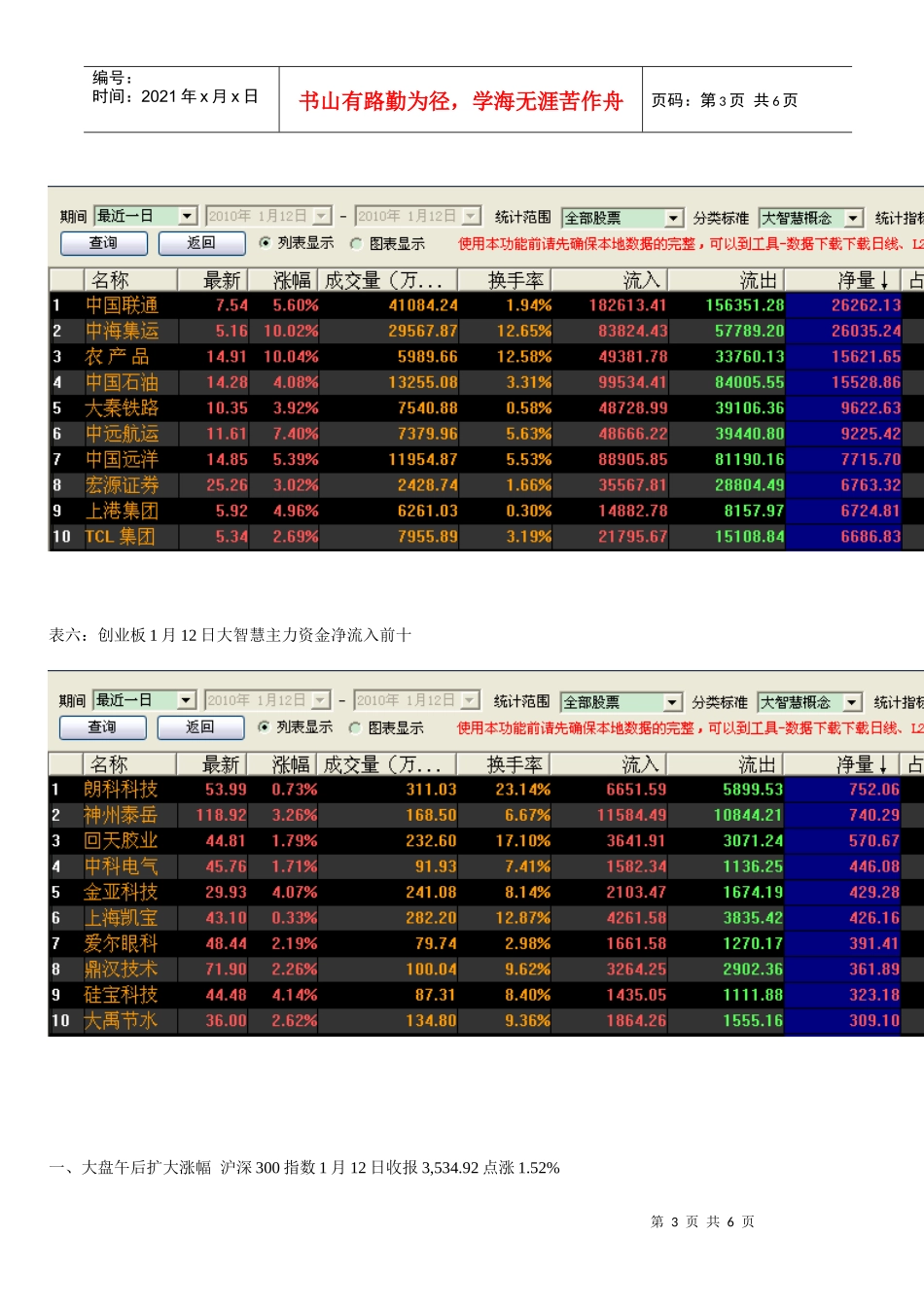Click the 查询 button above the 朗科科技 table
The width and height of the screenshot is (924, 1307).
103,727
